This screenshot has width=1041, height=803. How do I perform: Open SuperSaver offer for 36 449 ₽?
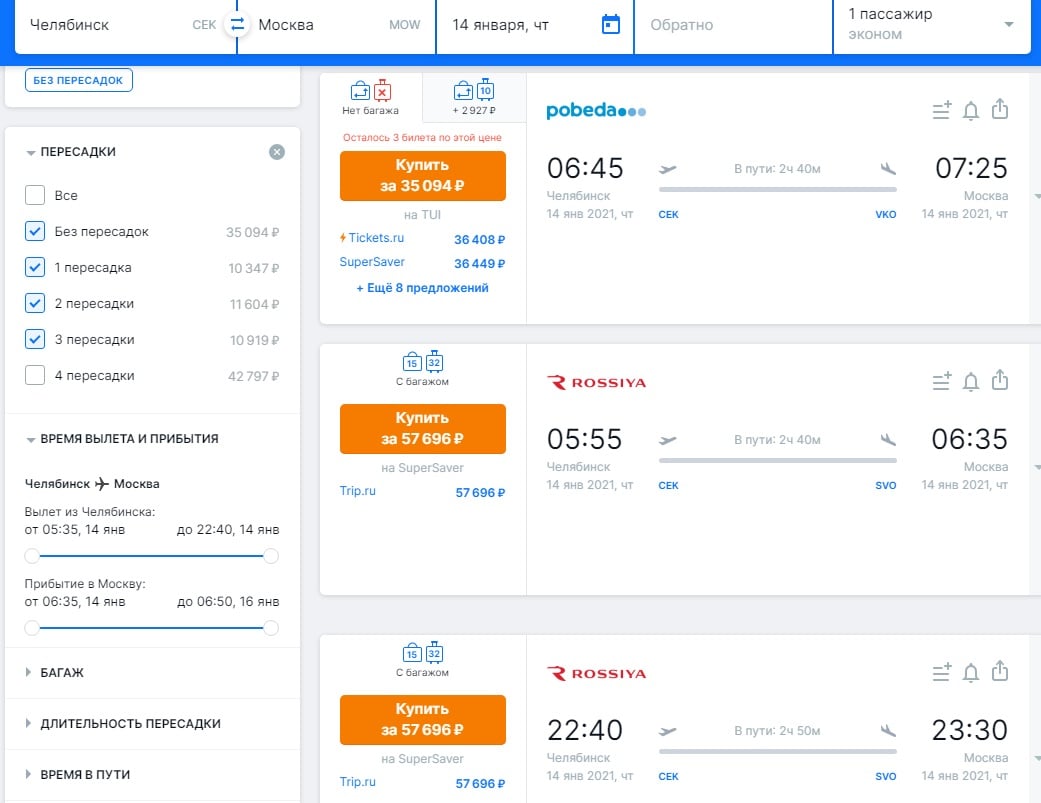click(422, 262)
